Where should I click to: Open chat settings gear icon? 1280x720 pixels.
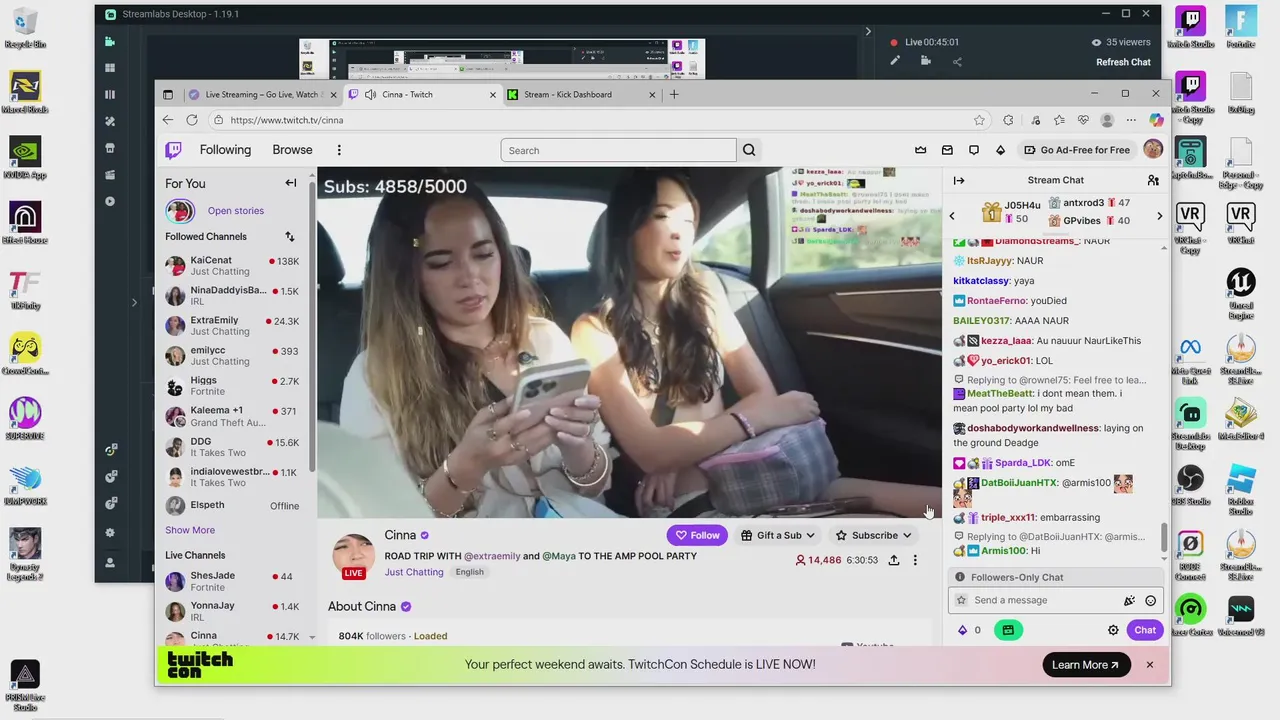click(x=1113, y=630)
